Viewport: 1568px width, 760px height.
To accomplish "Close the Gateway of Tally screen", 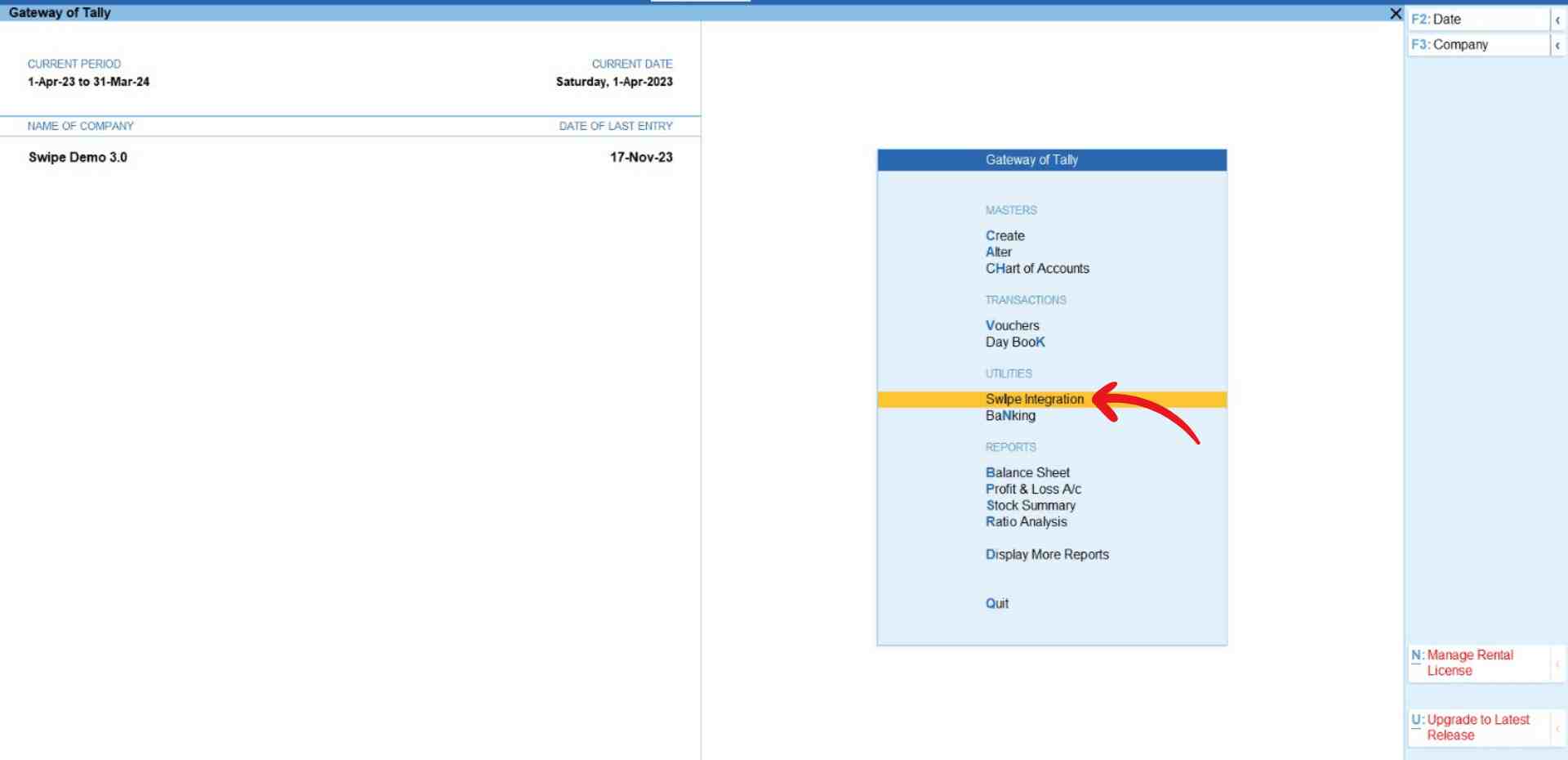I will pos(1396,14).
